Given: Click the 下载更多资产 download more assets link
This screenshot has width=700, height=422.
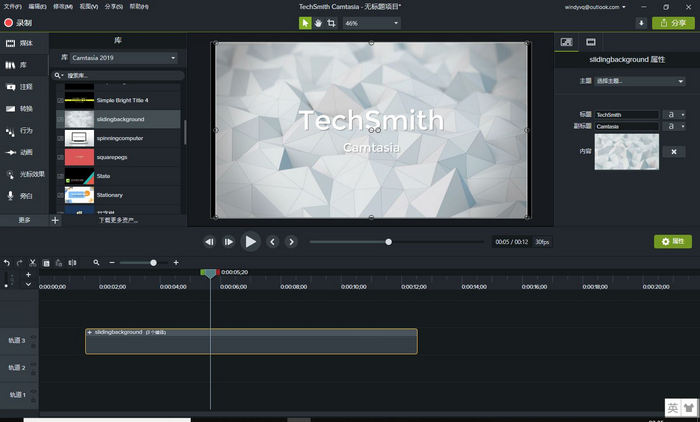Looking at the screenshot, I should coord(118,220).
